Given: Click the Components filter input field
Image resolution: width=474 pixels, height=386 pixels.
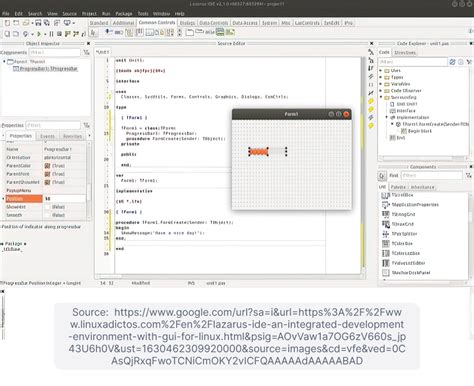Looking at the screenshot, I should point(55,52).
